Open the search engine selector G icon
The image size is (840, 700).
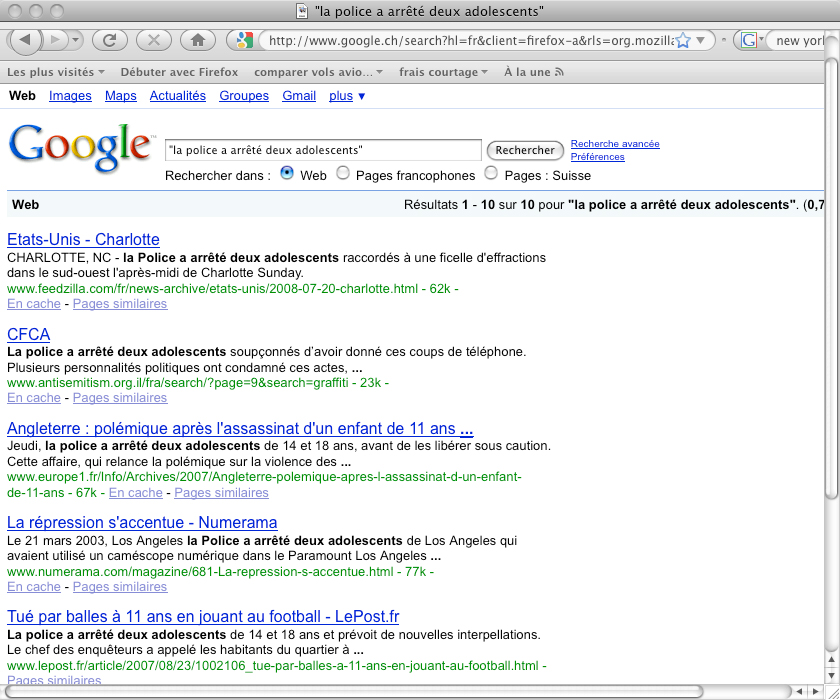pos(750,40)
